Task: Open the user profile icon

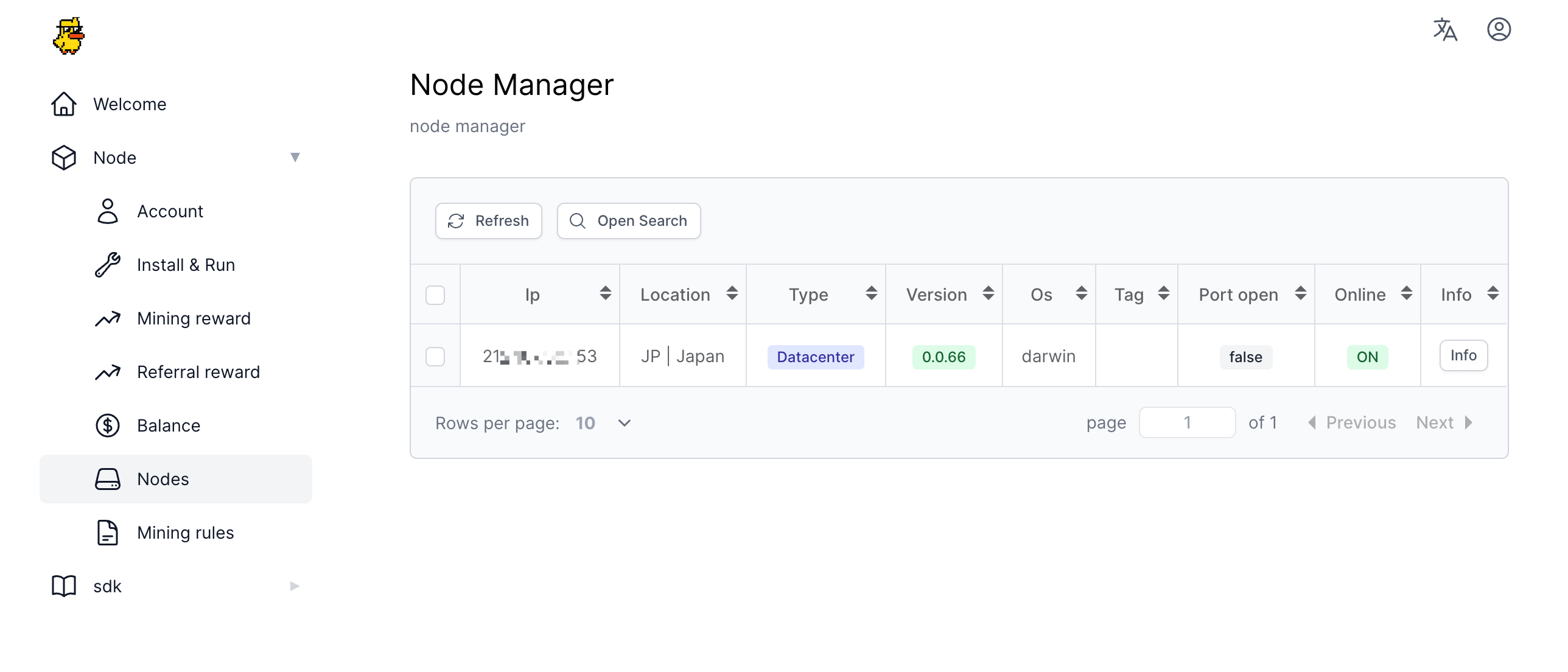Action: point(1499,29)
